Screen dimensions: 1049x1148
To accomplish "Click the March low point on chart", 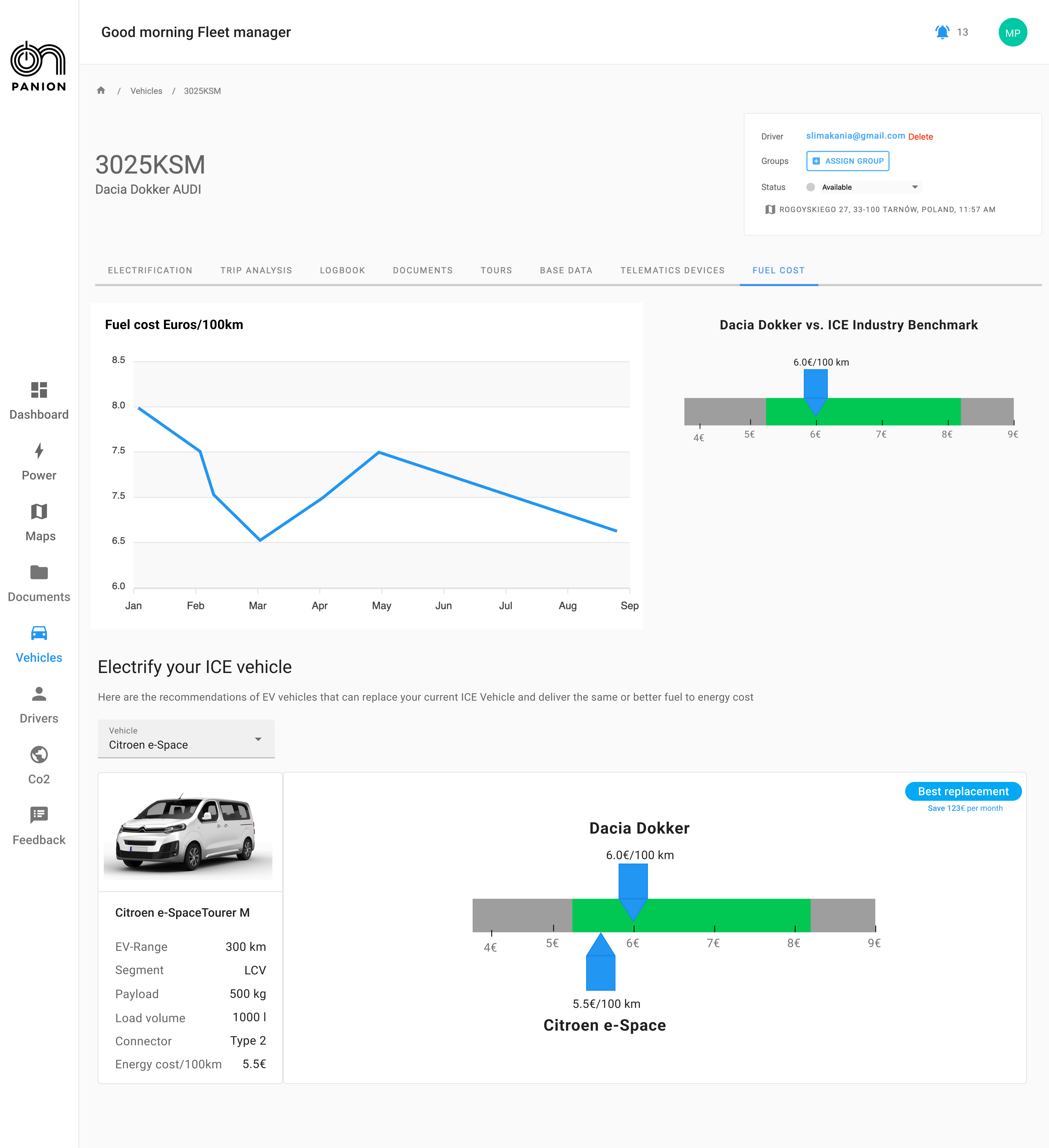I will tap(260, 540).
